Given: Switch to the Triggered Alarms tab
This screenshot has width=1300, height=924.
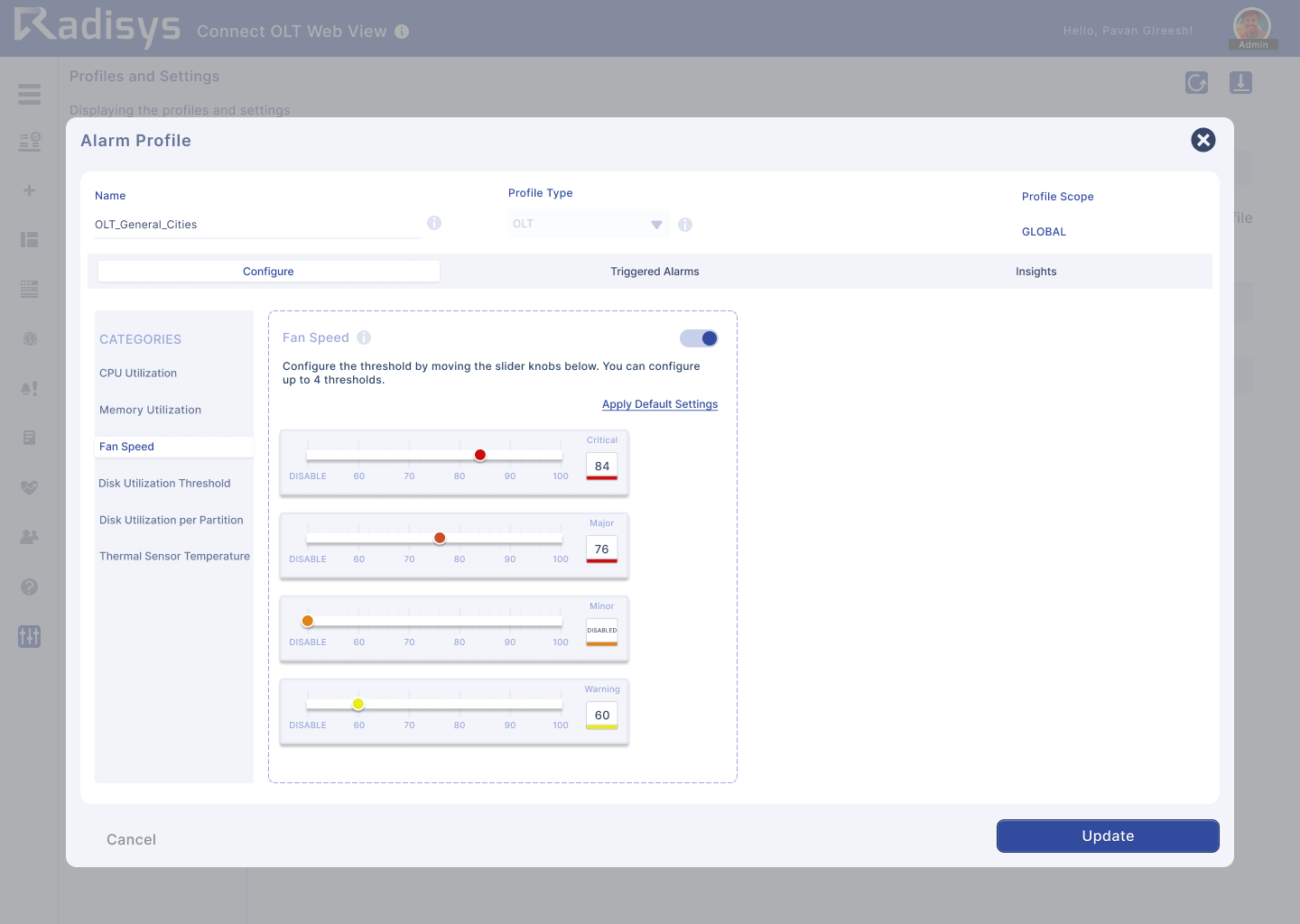Looking at the screenshot, I should coord(655,271).
